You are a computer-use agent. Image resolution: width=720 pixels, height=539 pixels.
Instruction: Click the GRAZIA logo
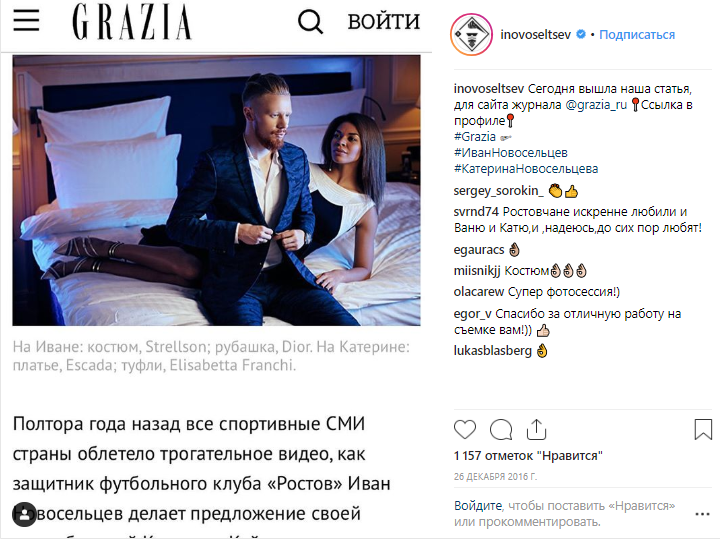click(x=132, y=22)
